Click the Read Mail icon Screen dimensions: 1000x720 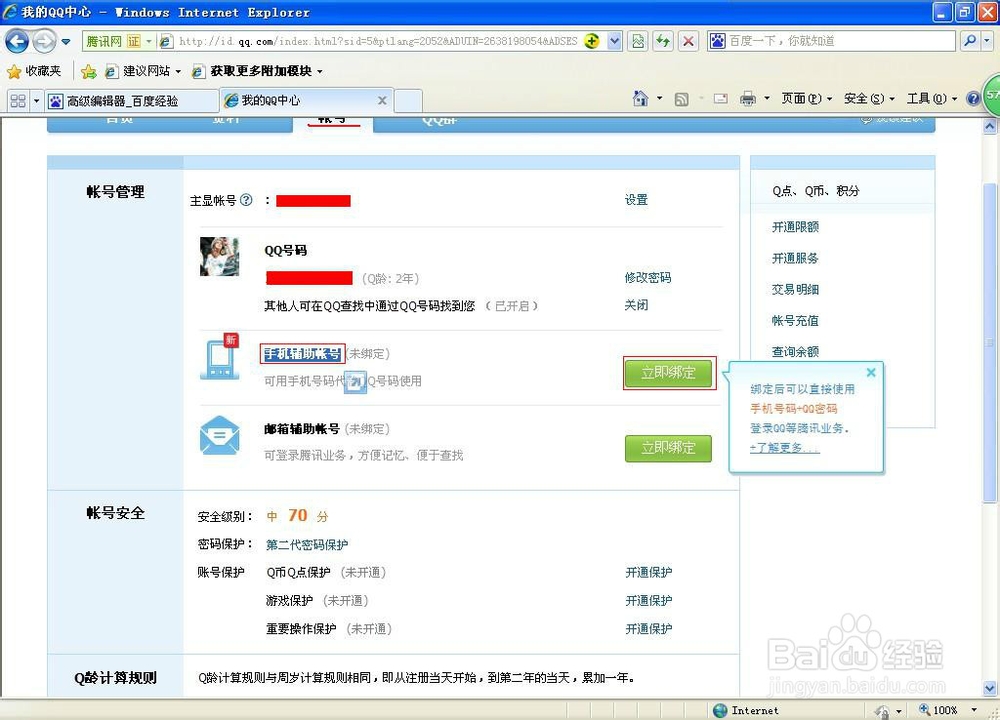tap(721, 99)
